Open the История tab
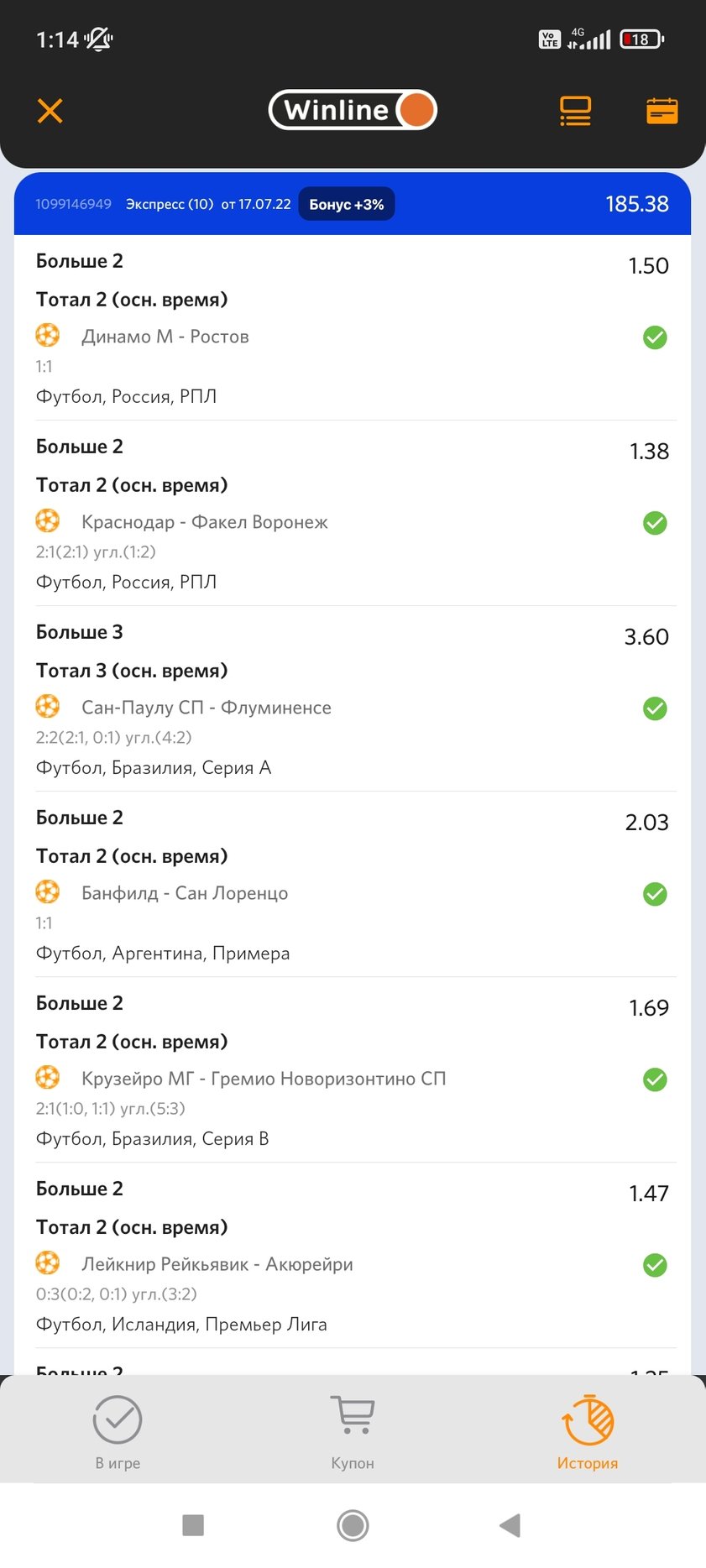Screen dimensions: 706x1568 point(588,1432)
